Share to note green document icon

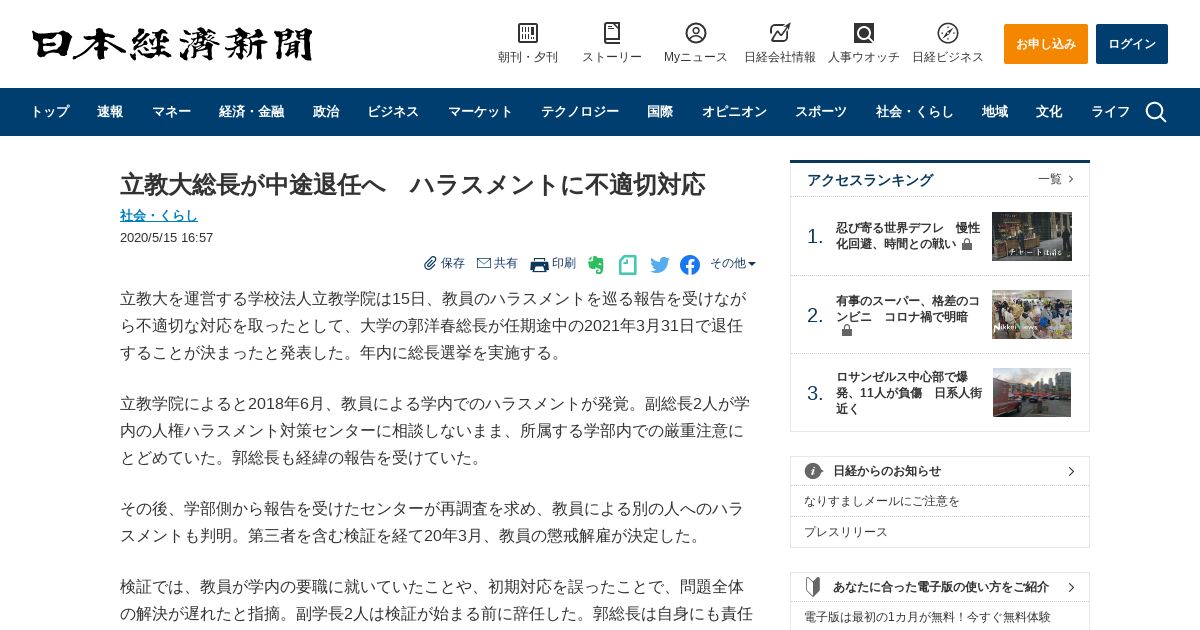[x=628, y=265]
